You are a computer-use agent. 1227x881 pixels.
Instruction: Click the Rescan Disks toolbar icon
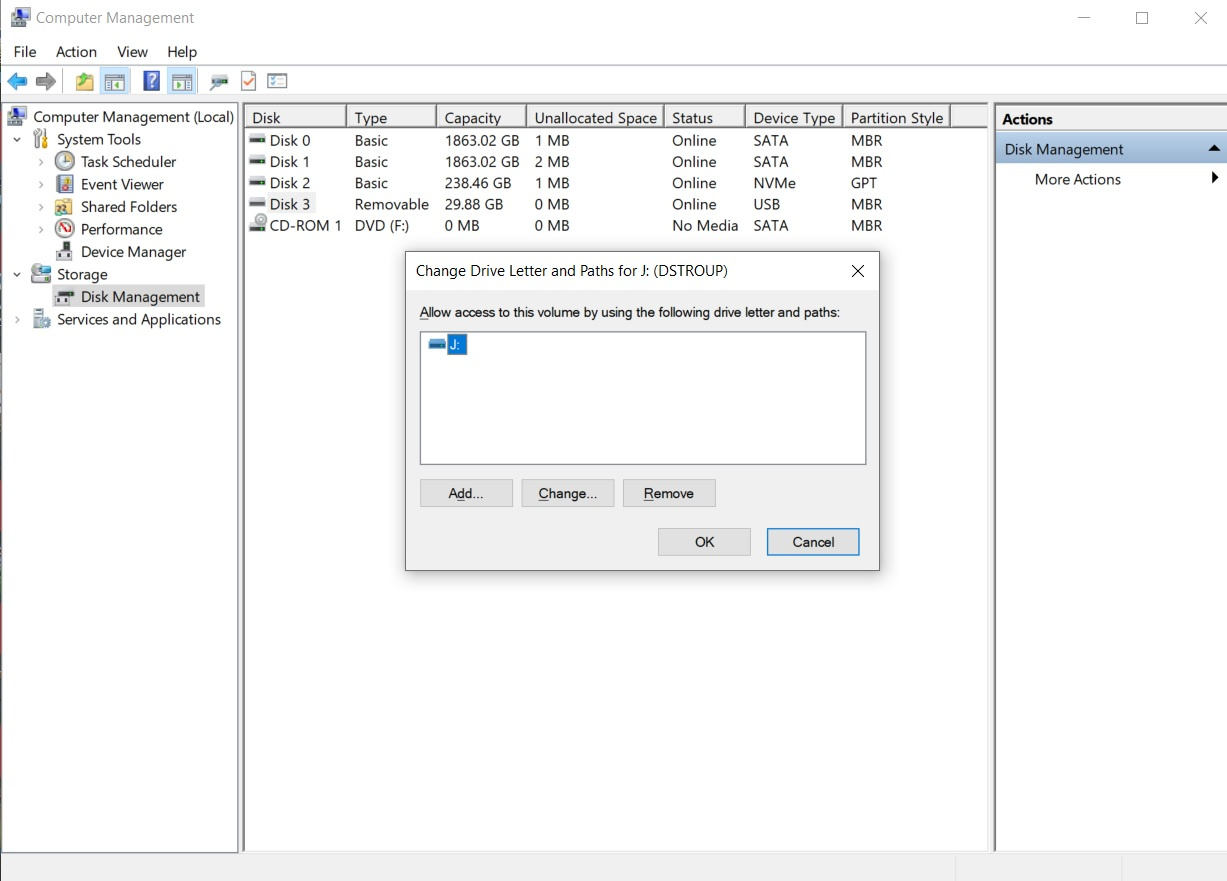pos(219,82)
